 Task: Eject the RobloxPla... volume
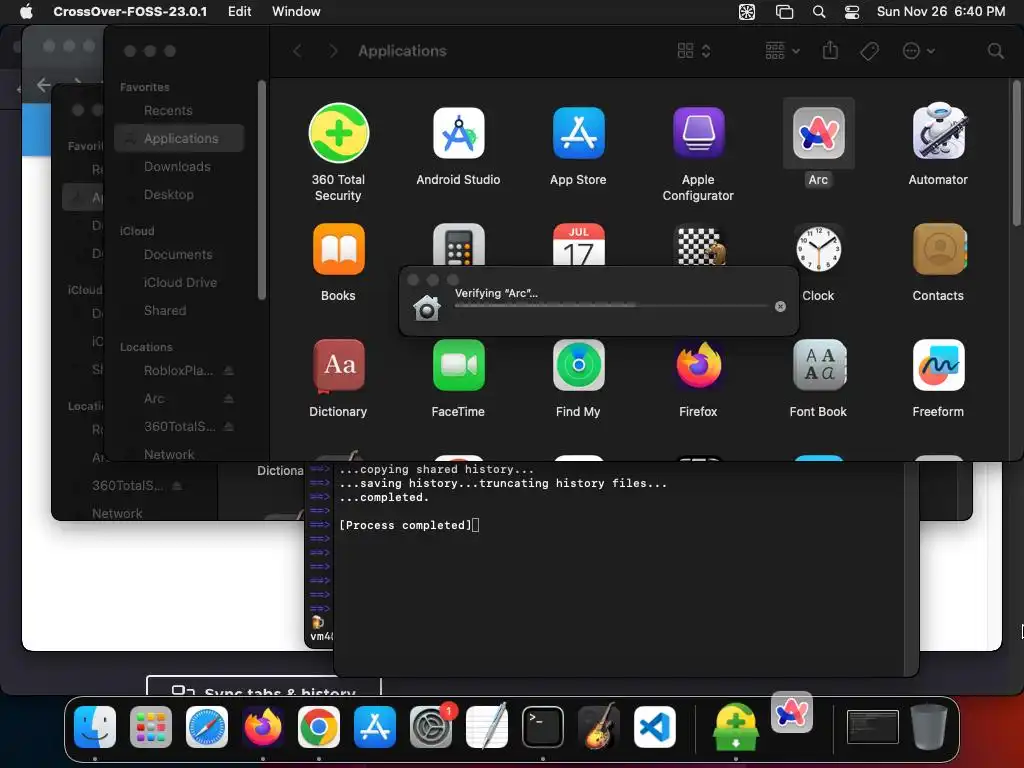tap(229, 370)
